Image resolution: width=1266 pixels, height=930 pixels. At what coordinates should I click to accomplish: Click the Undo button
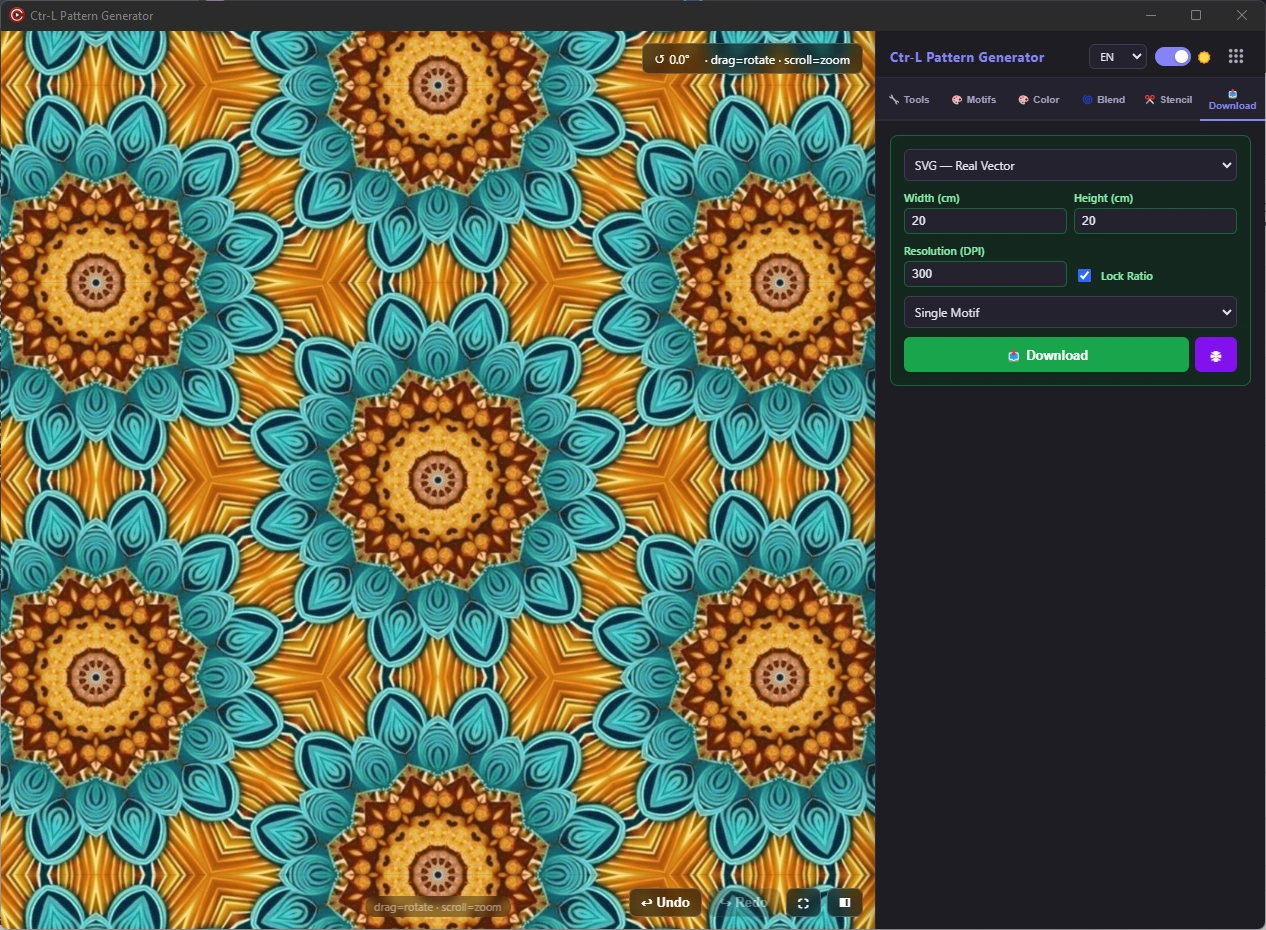point(666,903)
